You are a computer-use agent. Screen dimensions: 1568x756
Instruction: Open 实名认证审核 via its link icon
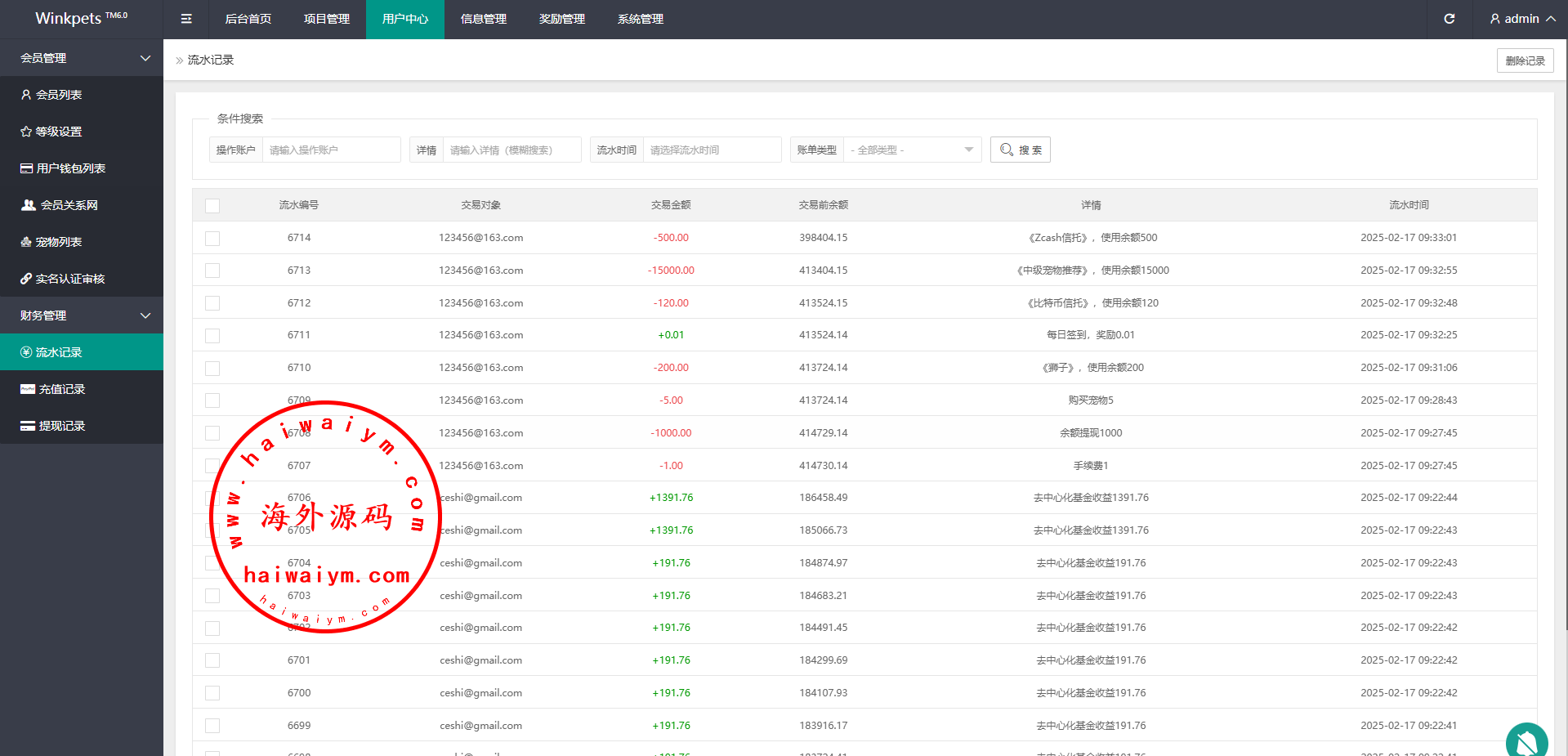(26, 279)
